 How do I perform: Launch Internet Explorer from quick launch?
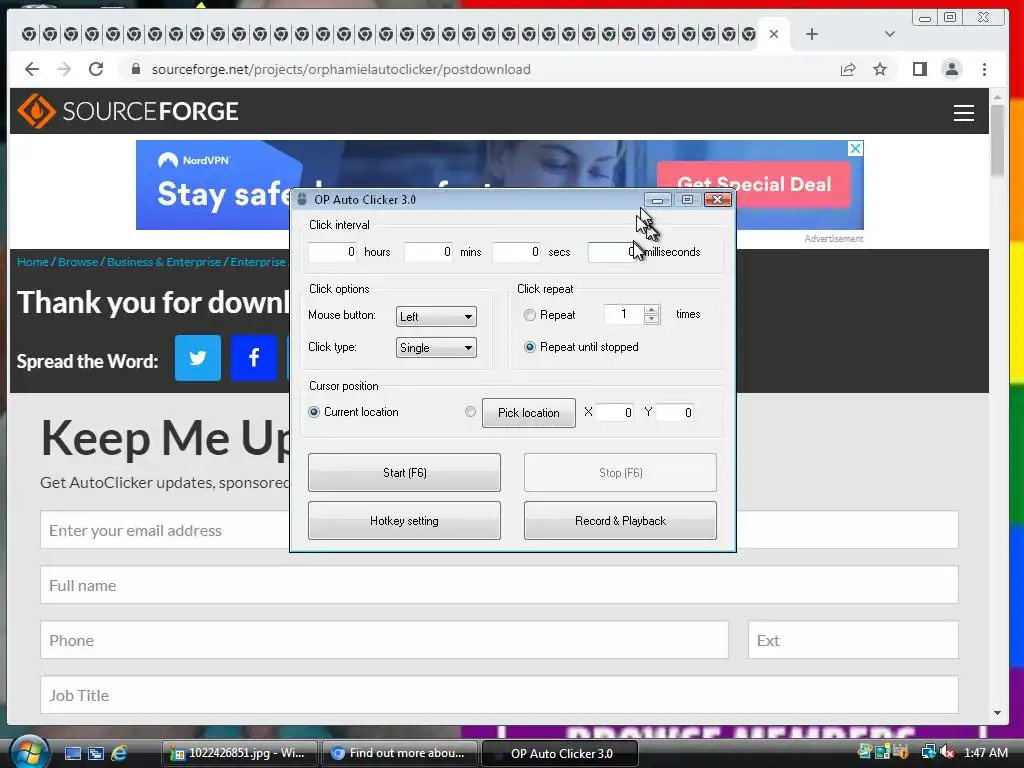(119, 754)
